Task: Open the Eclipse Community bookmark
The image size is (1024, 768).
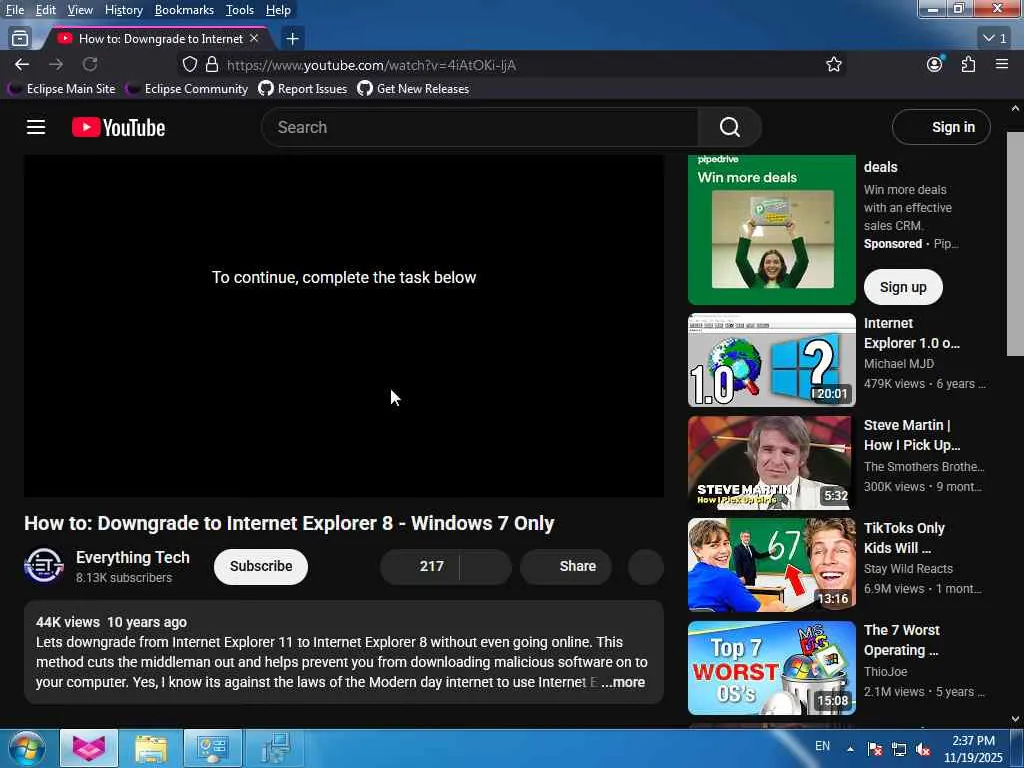Action: click(x=187, y=89)
